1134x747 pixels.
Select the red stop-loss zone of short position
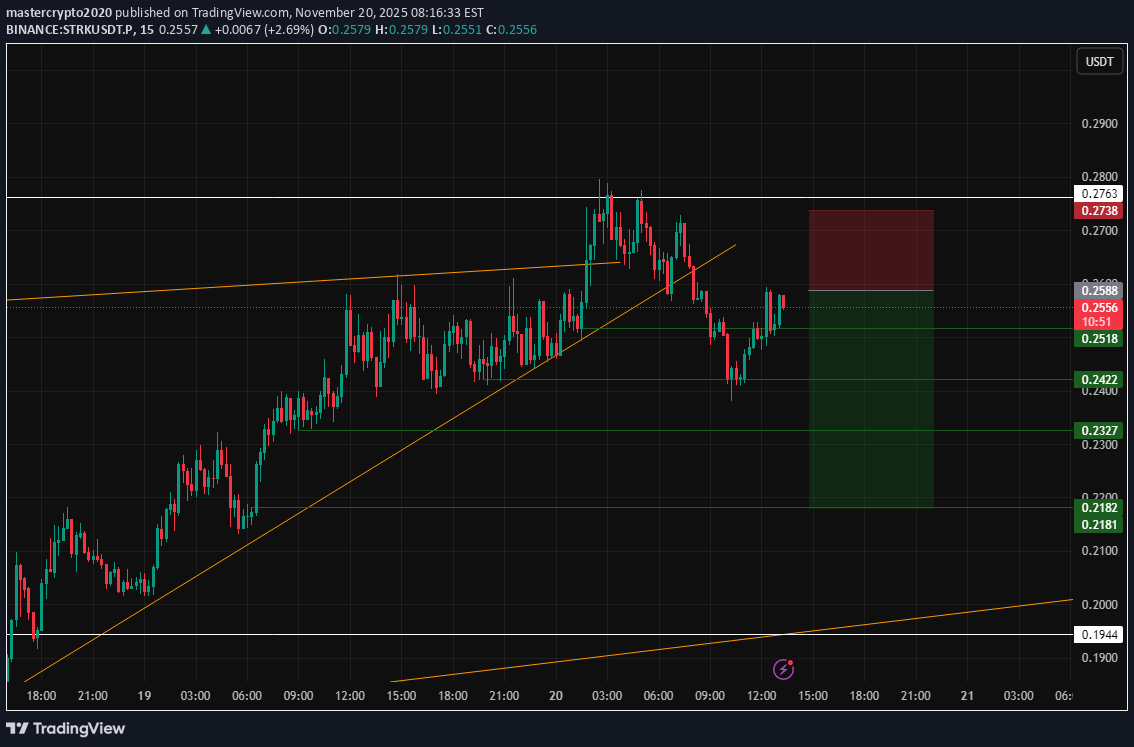(x=870, y=250)
